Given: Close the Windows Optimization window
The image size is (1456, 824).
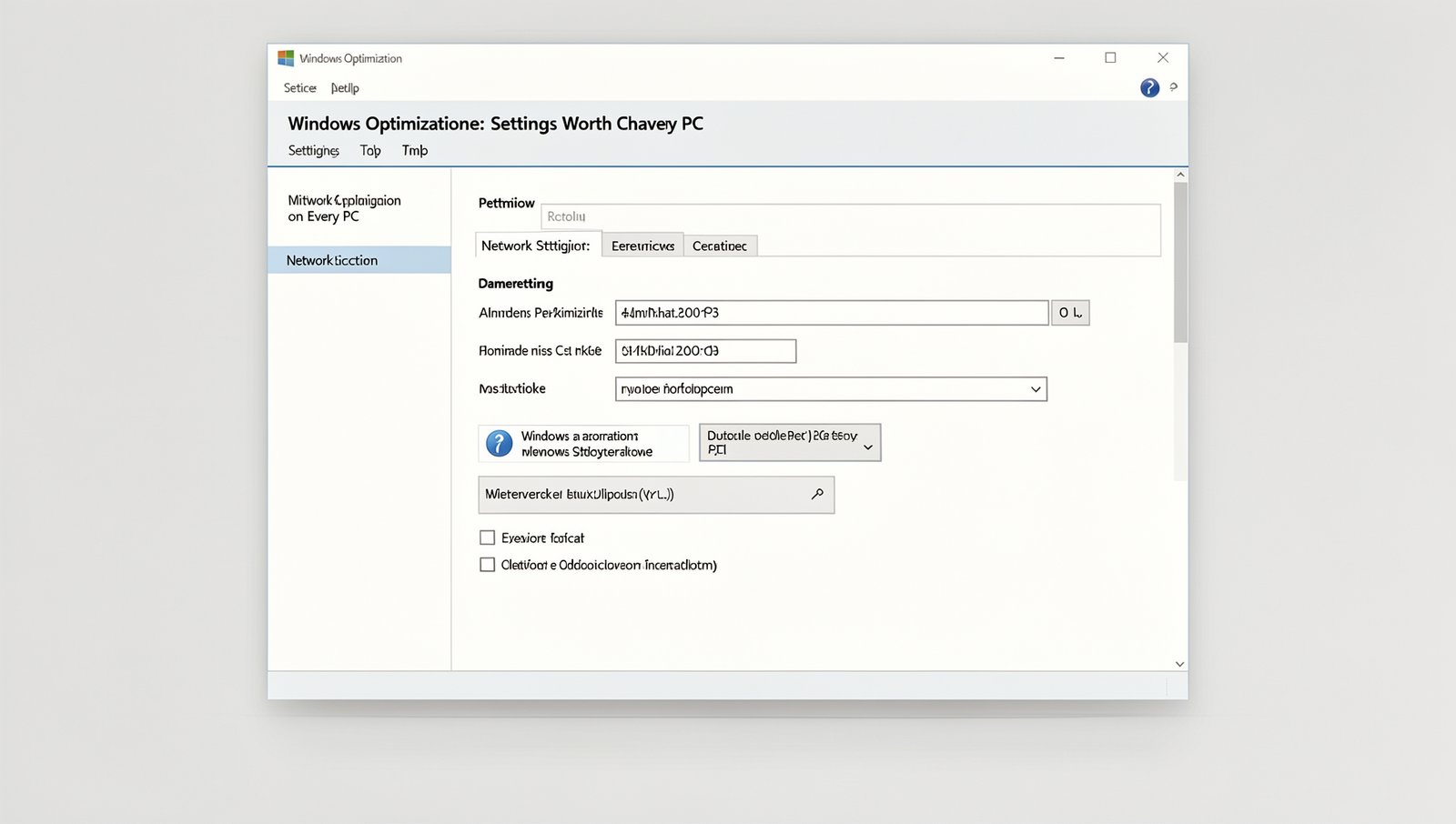Looking at the screenshot, I should (x=1163, y=57).
